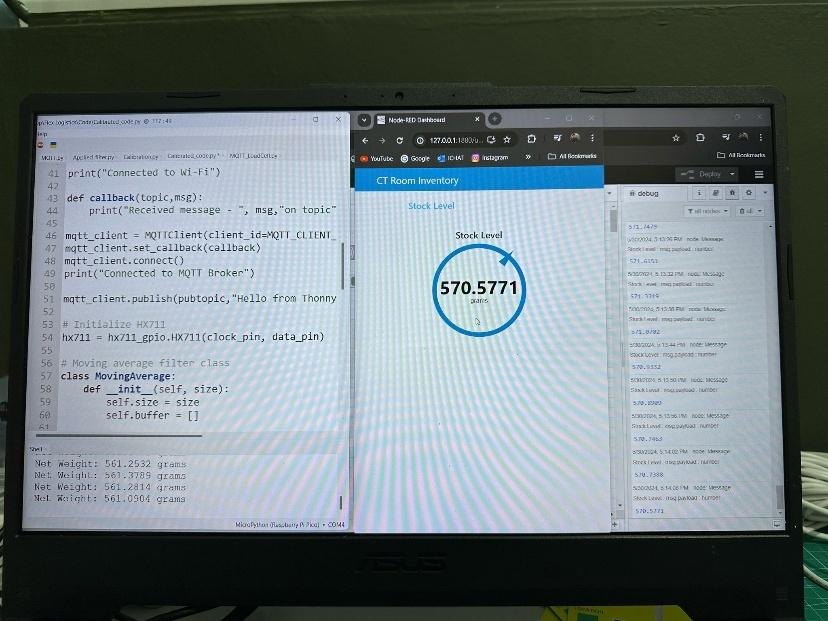The width and height of the screenshot is (828, 621).
Task: Click debug value 570.7463
Action: click(x=647, y=439)
